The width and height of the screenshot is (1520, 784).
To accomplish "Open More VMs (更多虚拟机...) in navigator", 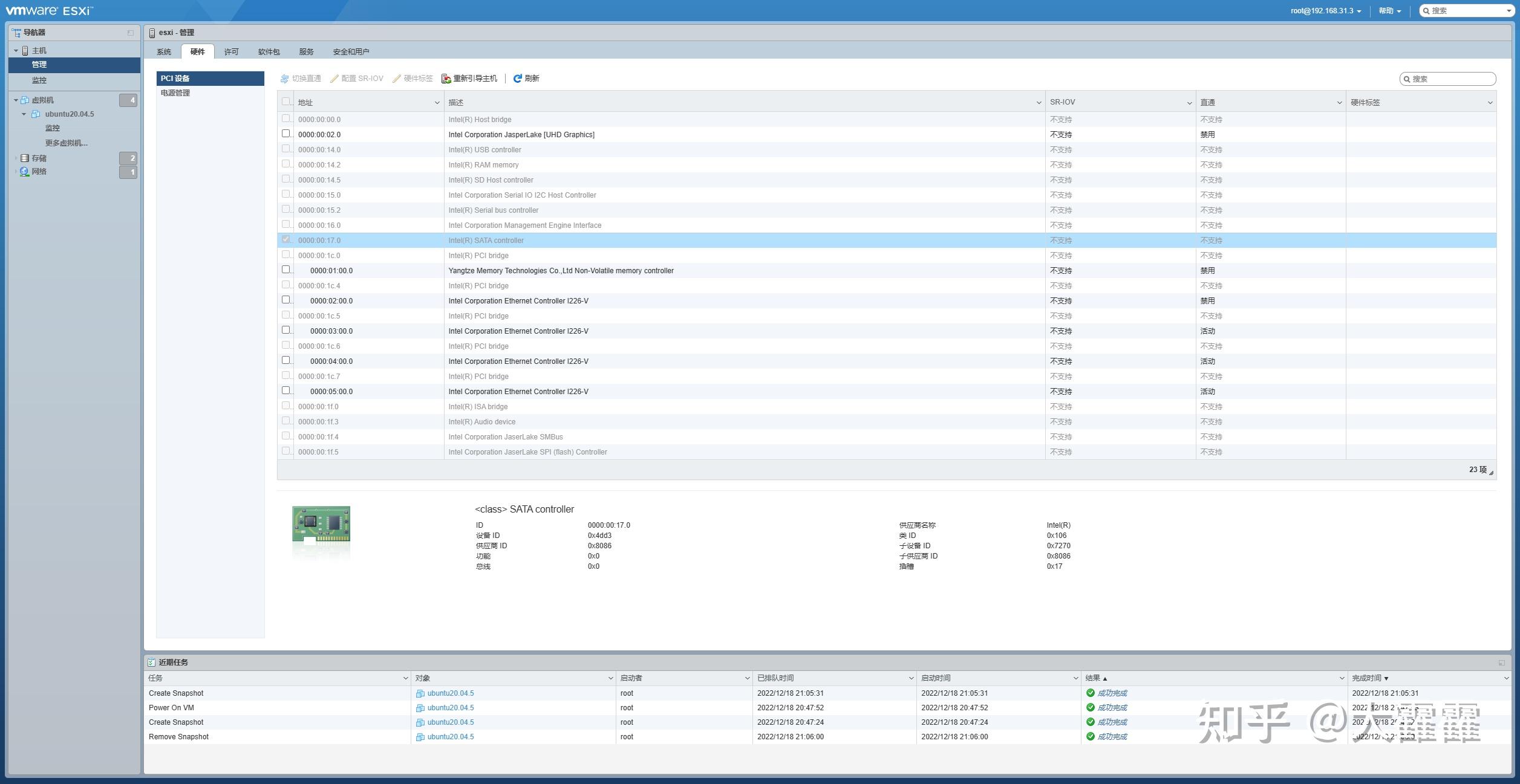I will (x=67, y=143).
